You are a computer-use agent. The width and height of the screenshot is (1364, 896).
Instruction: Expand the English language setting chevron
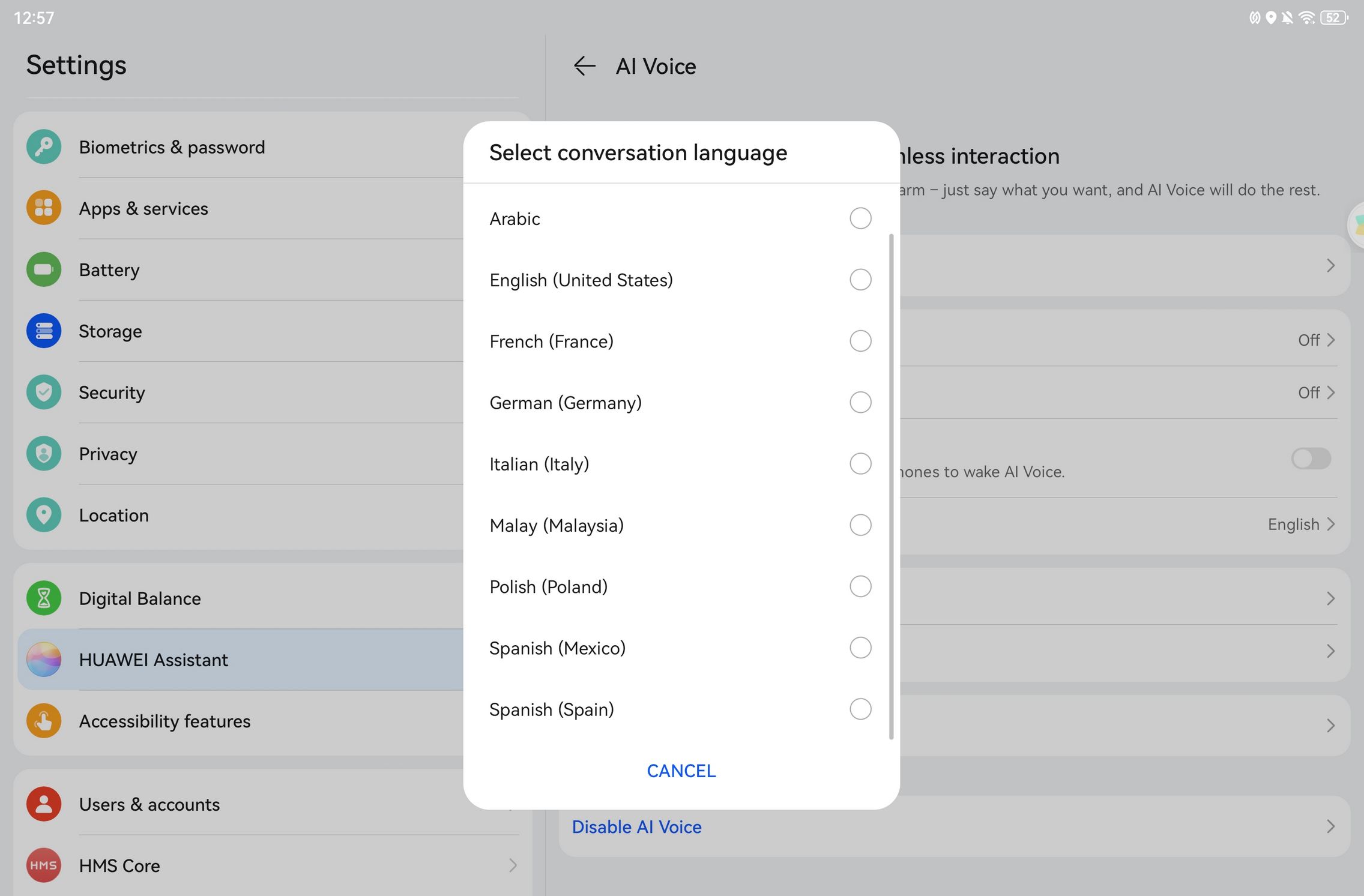tap(1331, 525)
